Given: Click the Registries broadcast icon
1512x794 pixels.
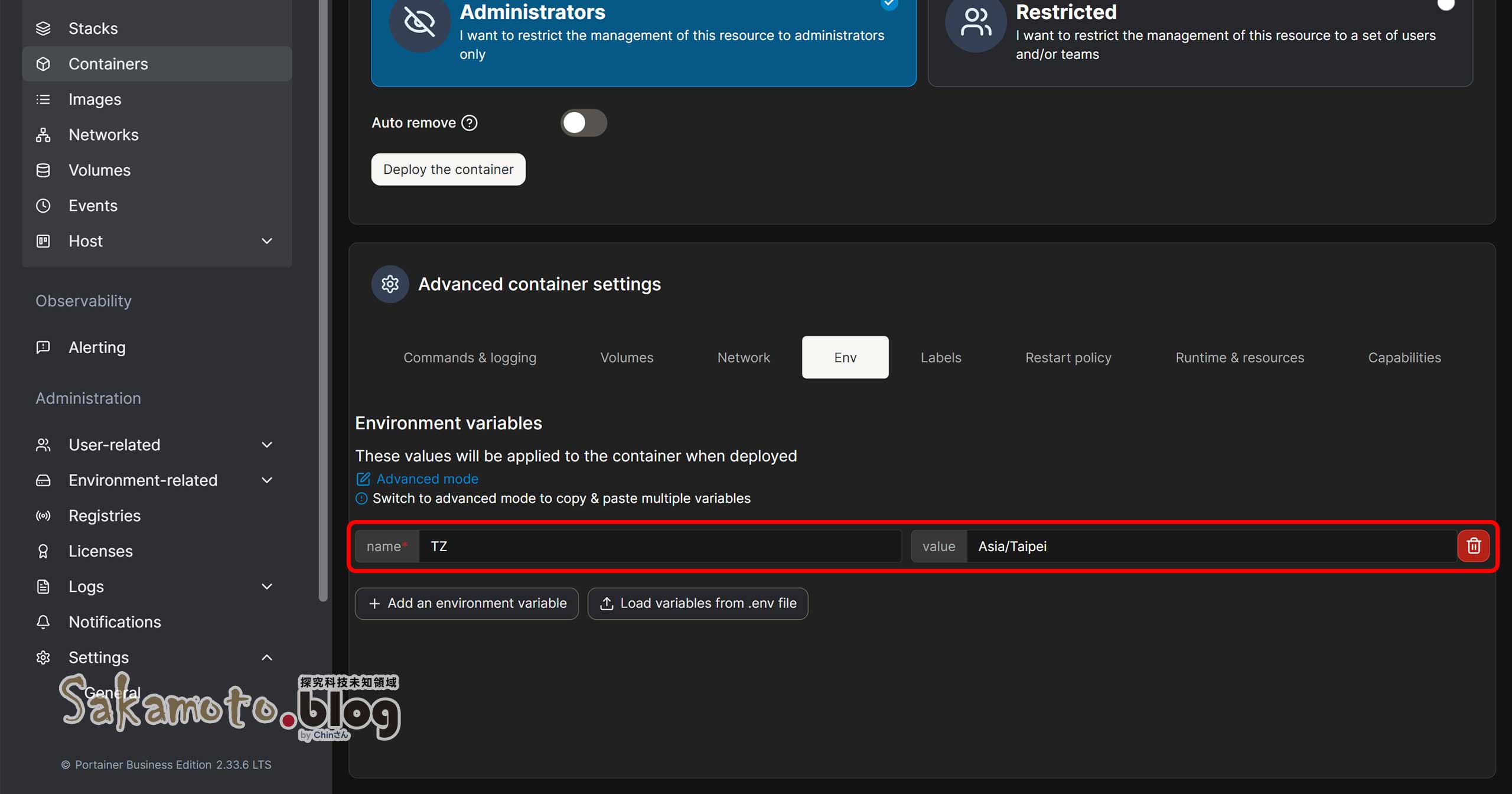Looking at the screenshot, I should pos(43,516).
